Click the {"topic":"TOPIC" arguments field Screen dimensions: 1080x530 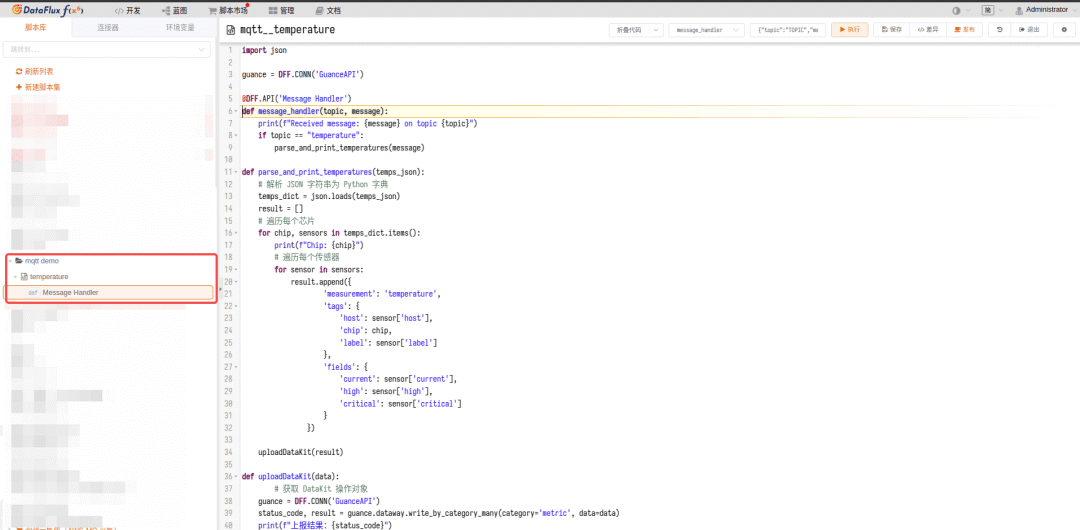click(x=788, y=30)
